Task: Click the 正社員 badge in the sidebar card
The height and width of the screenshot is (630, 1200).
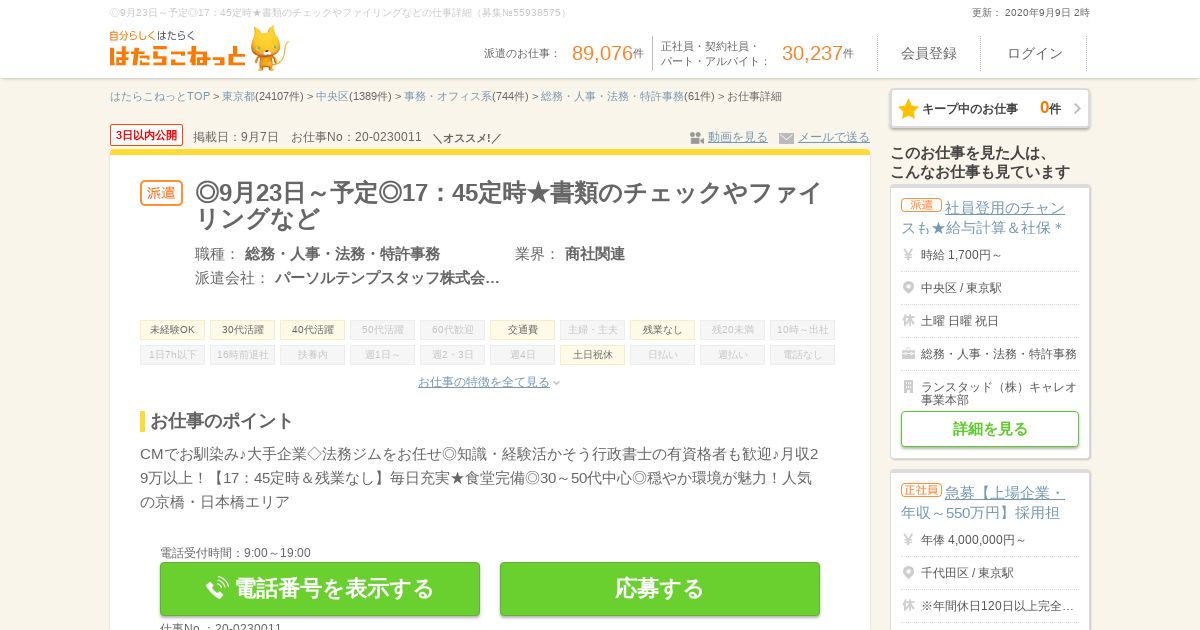Action: coord(921,490)
